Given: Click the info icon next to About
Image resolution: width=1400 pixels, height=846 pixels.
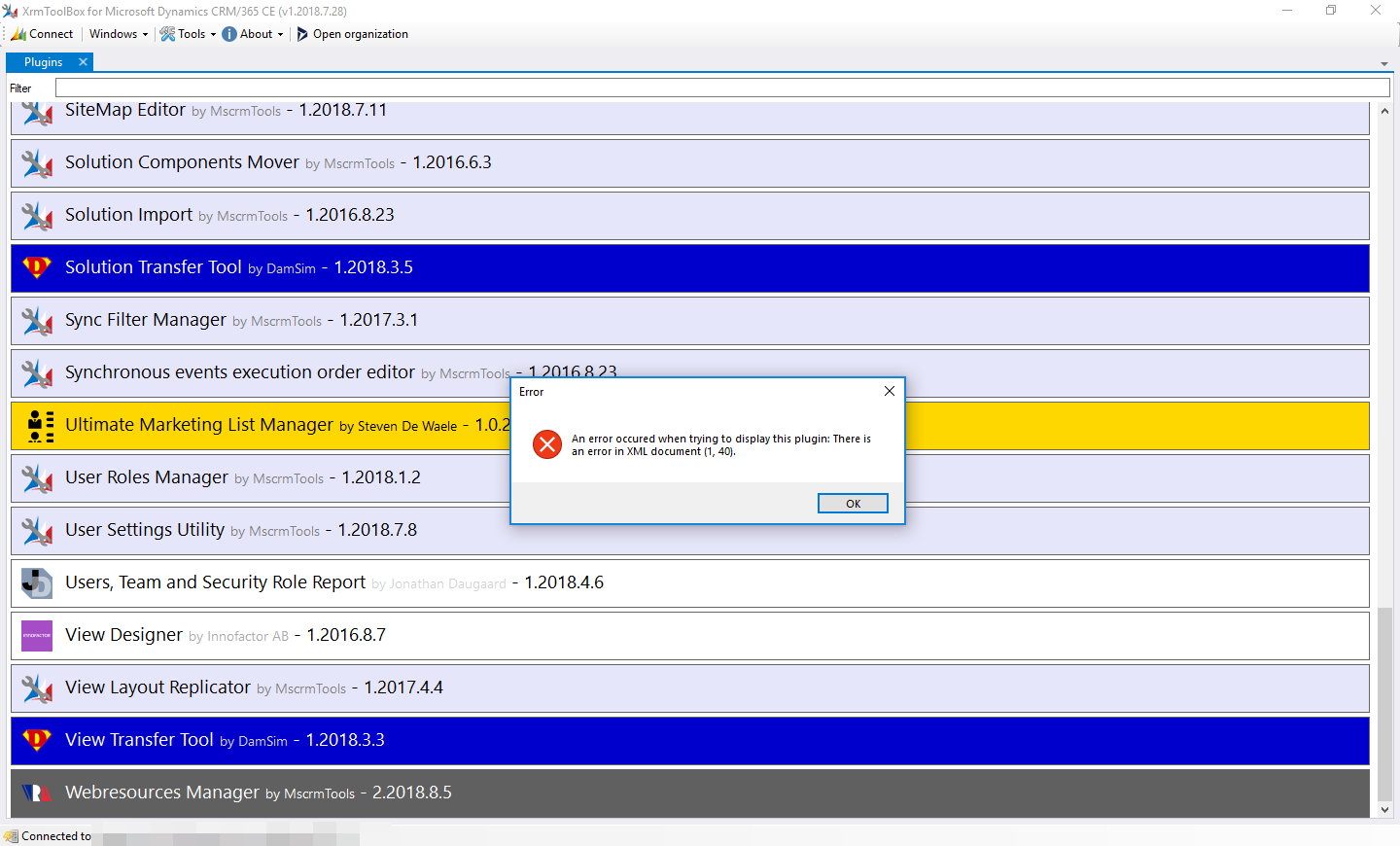Looking at the screenshot, I should click(228, 33).
